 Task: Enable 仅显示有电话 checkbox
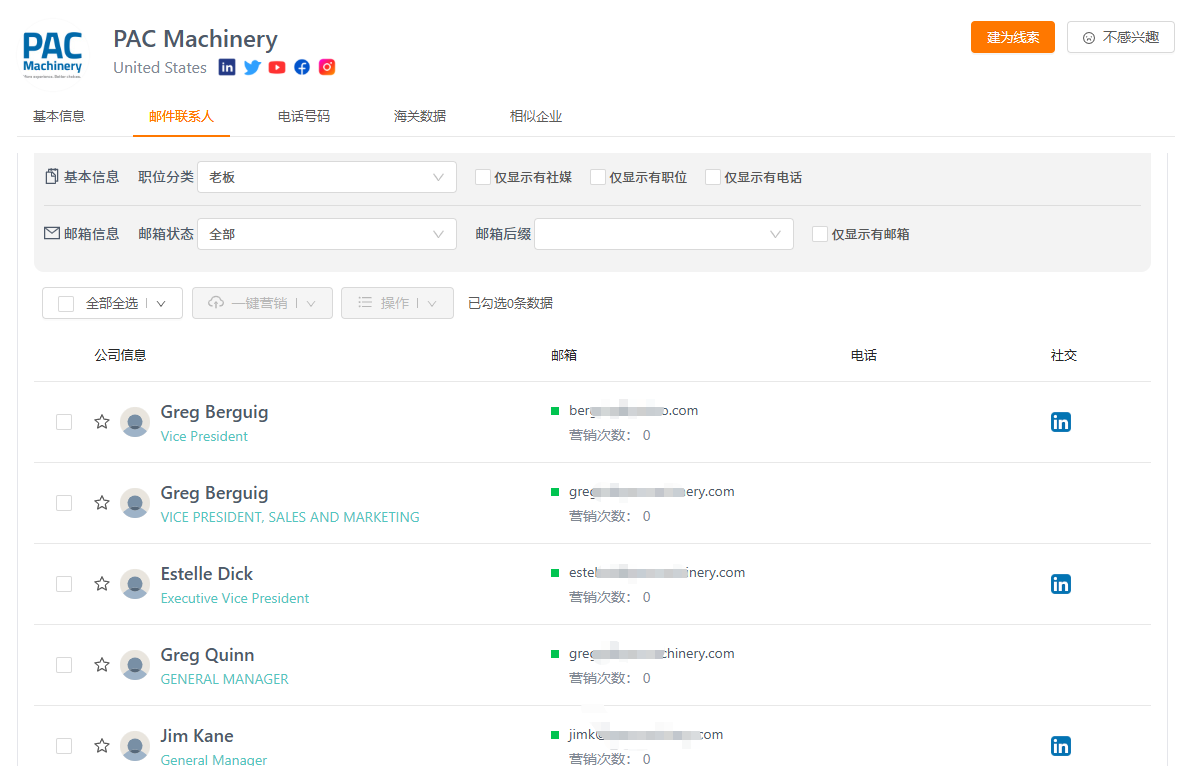[x=713, y=177]
